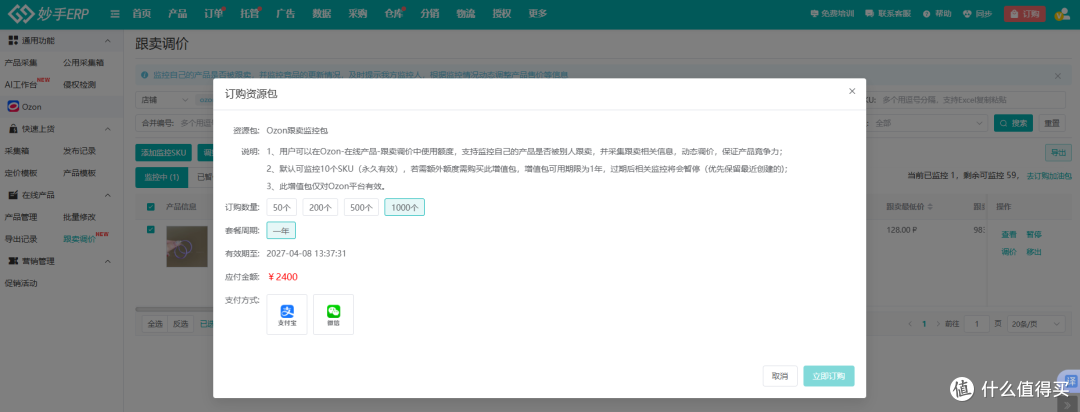Open 数据 in top navigation

pos(322,14)
